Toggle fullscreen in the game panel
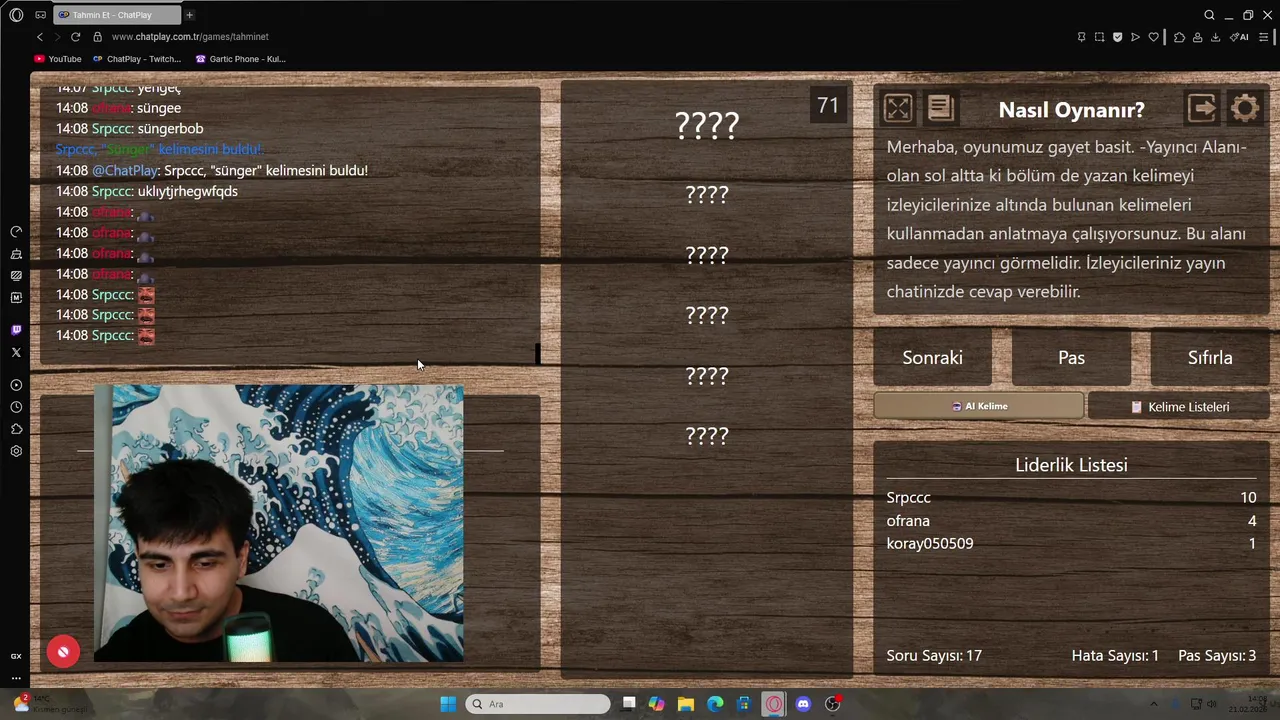 point(898,108)
